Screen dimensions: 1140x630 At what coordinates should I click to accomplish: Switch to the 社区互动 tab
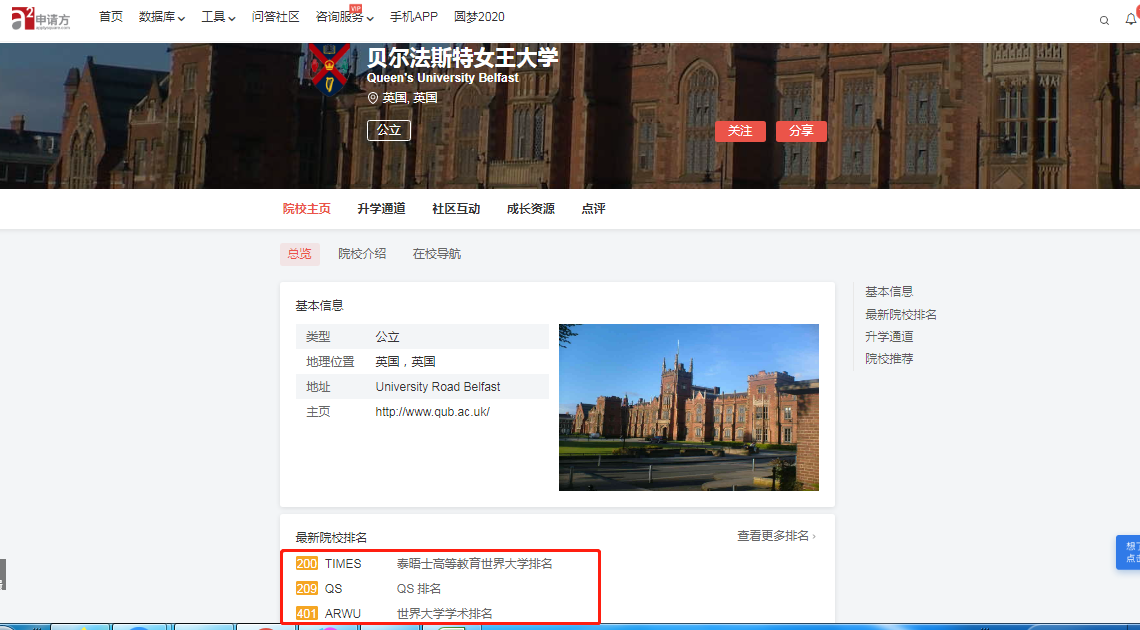[456, 208]
